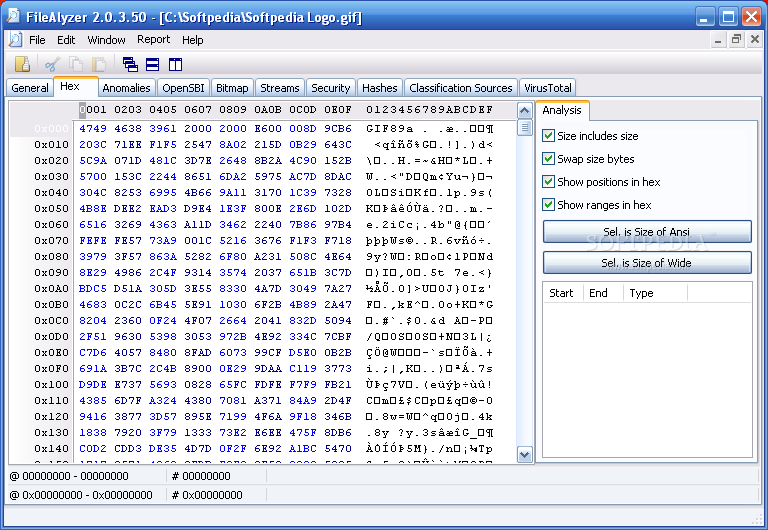This screenshot has width=768, height=530.
Task: Open the Hashes tab
Action: point(380,88)
